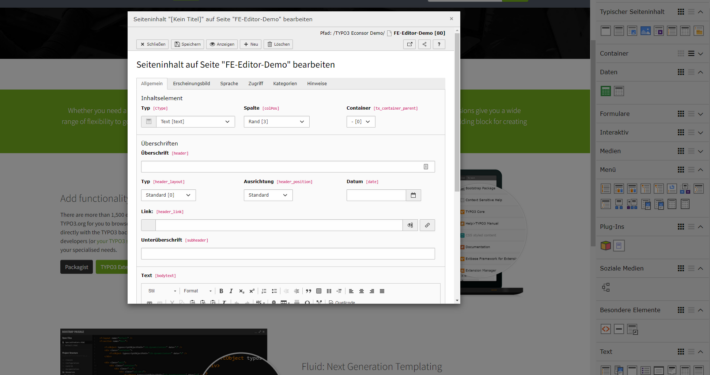Insert a numbered list in the editor
This screenshot has width=710, height=375.
[x=264, y=291]
